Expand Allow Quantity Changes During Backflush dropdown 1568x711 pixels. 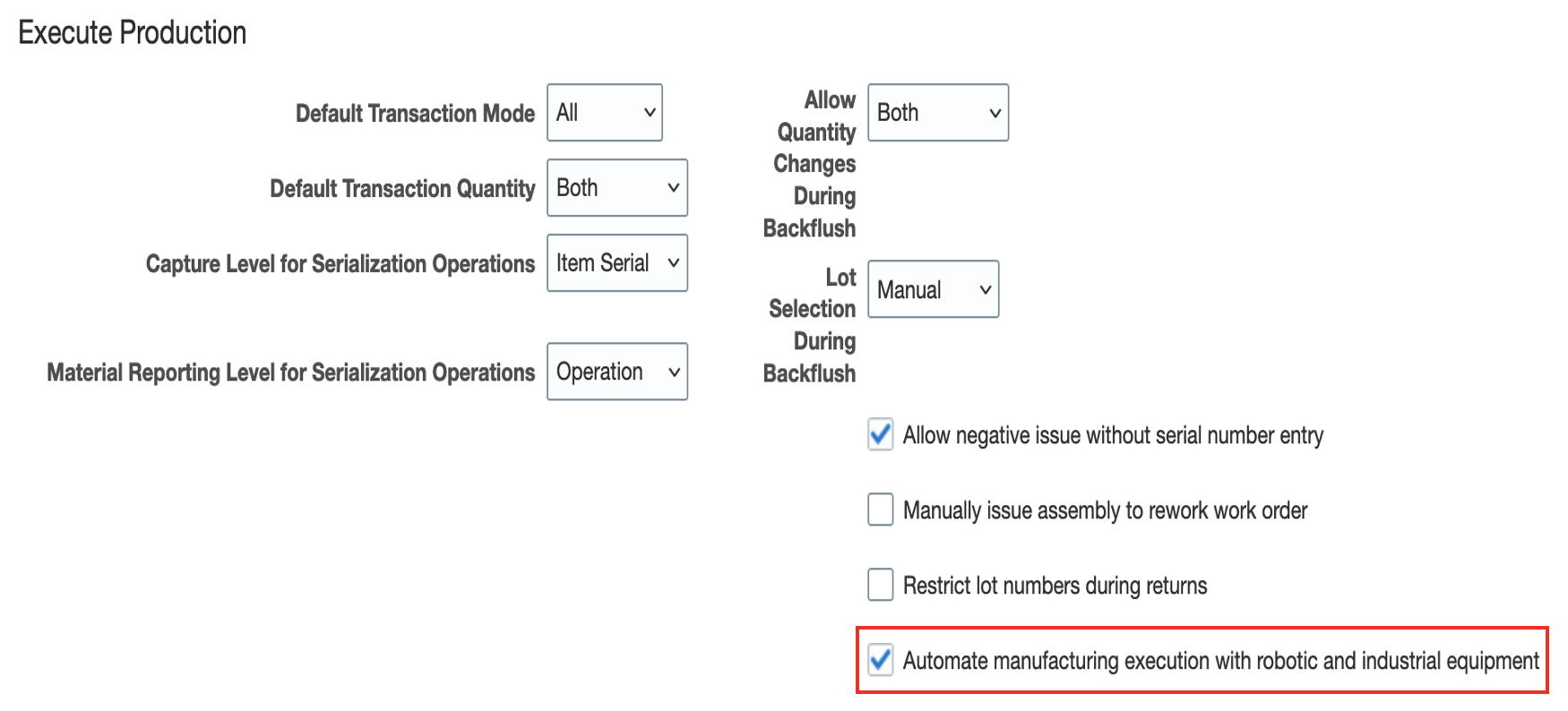pos(938,113)
